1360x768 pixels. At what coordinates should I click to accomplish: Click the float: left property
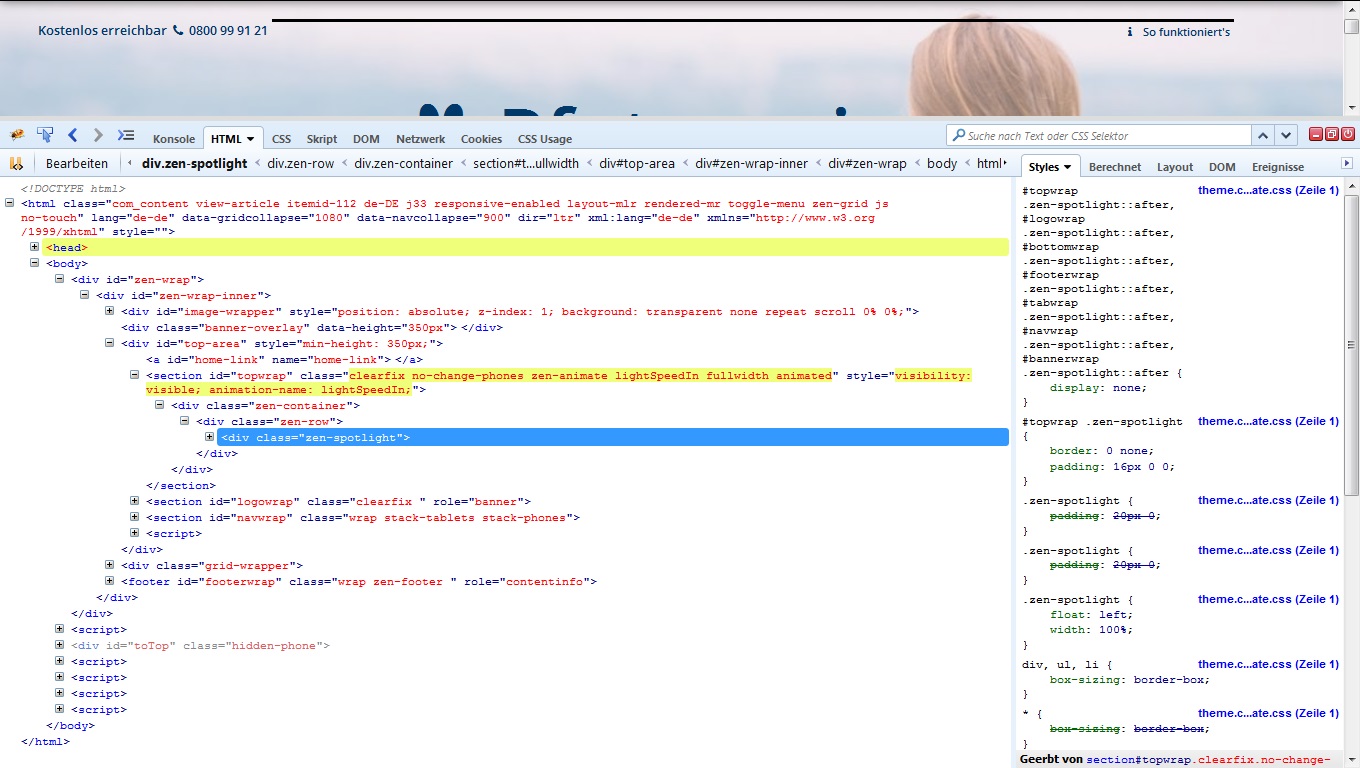coord(1091,615)
